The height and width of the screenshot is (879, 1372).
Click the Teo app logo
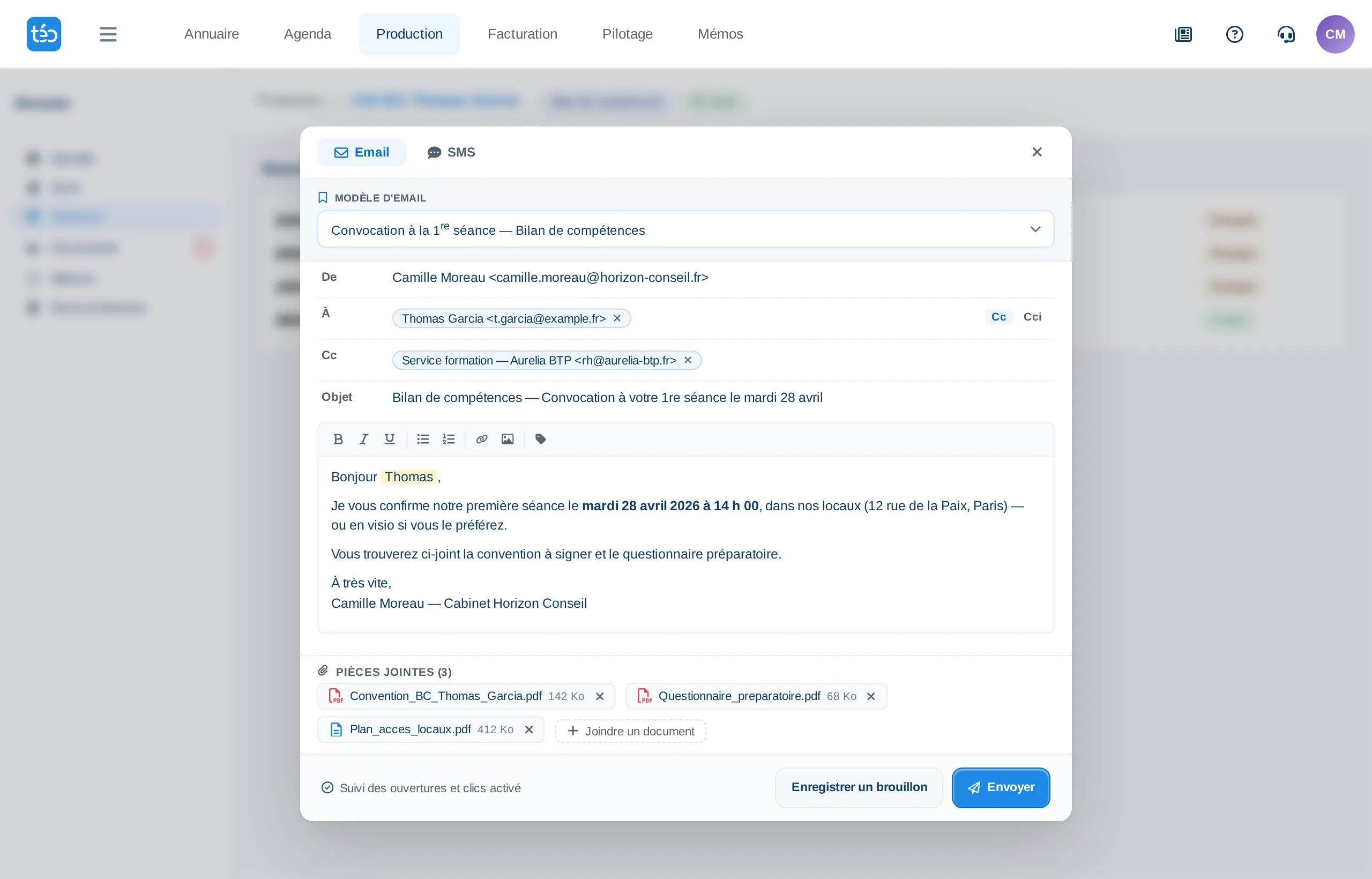point(44,34)
